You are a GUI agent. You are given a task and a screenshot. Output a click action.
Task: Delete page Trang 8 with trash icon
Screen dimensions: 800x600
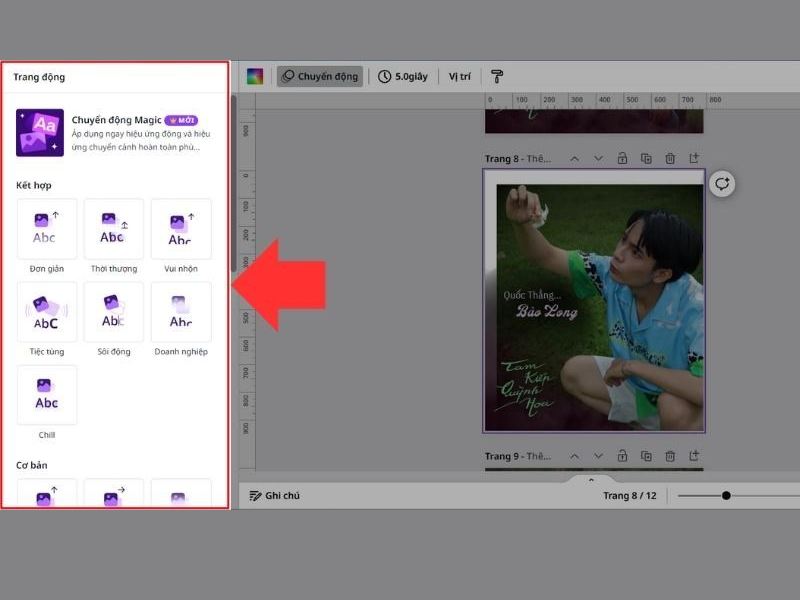click(x=669, y=158)
